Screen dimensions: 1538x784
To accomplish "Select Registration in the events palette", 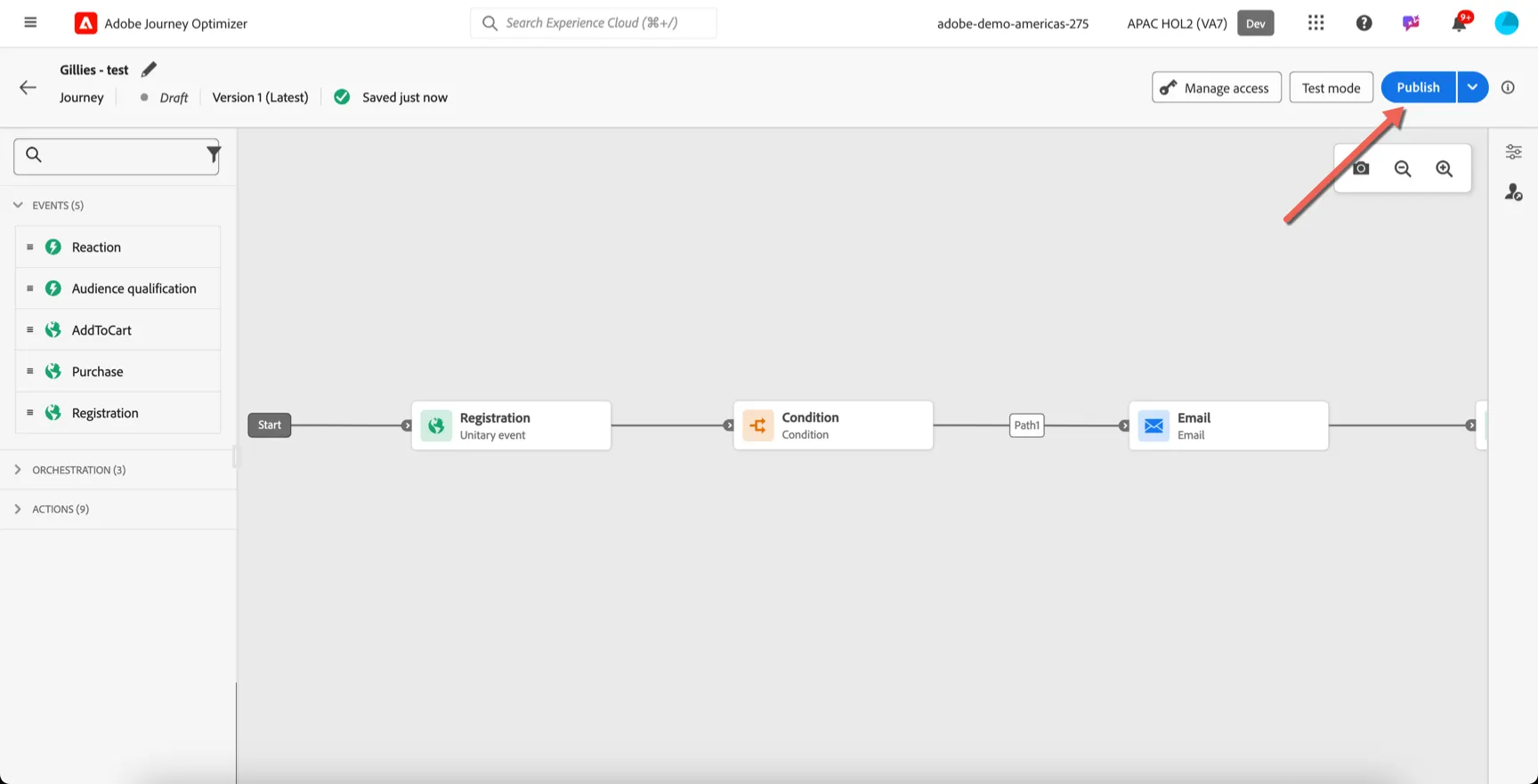I will tap(118, 413).
